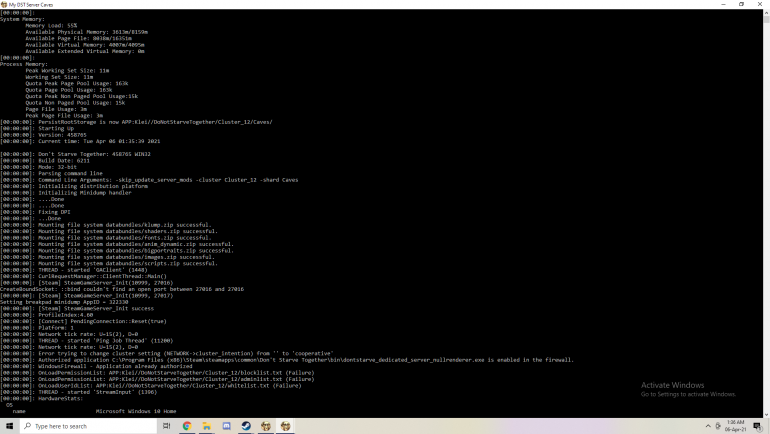Select the highlighted active Don't Starve server taskbar icon

(x=285, y=426)
